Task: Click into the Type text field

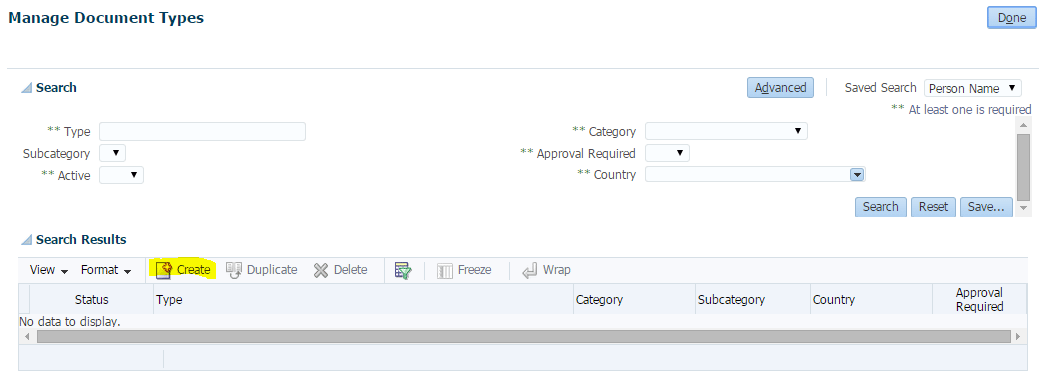Action: (203, 132)
